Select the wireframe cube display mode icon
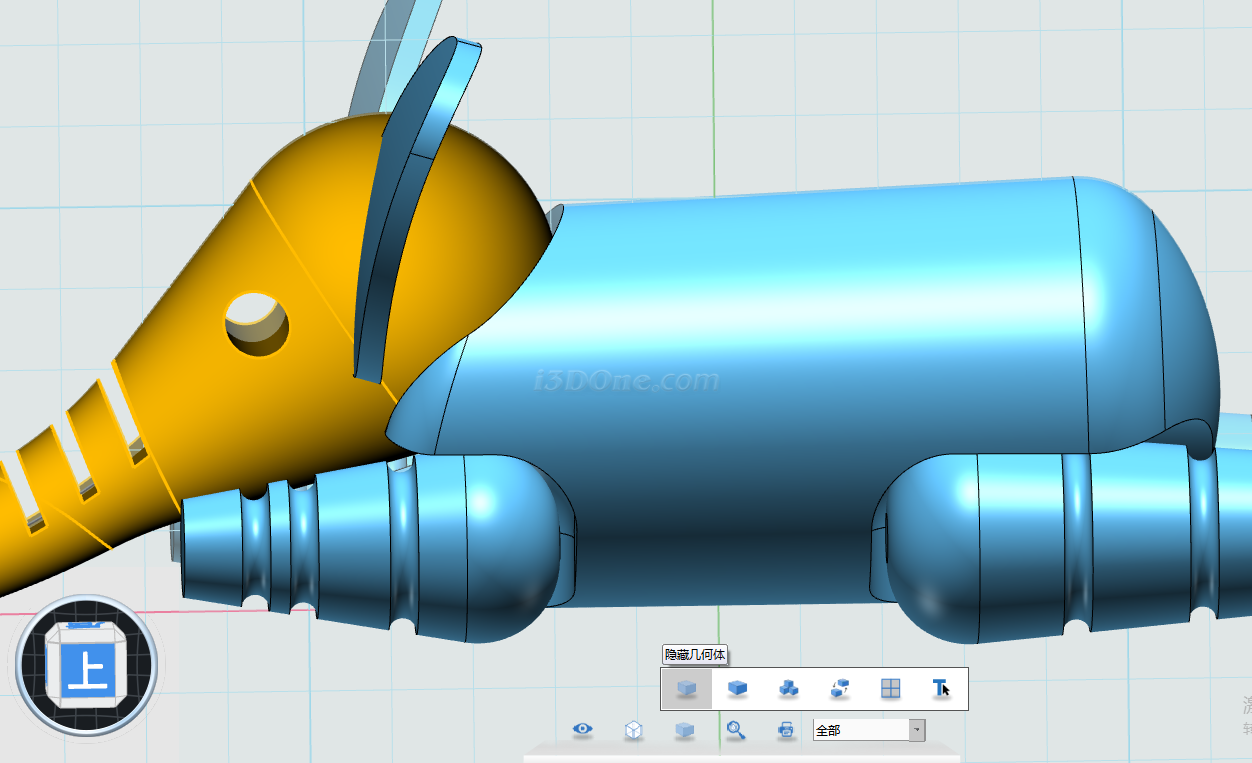1252x763 pixels. (633, 730)
